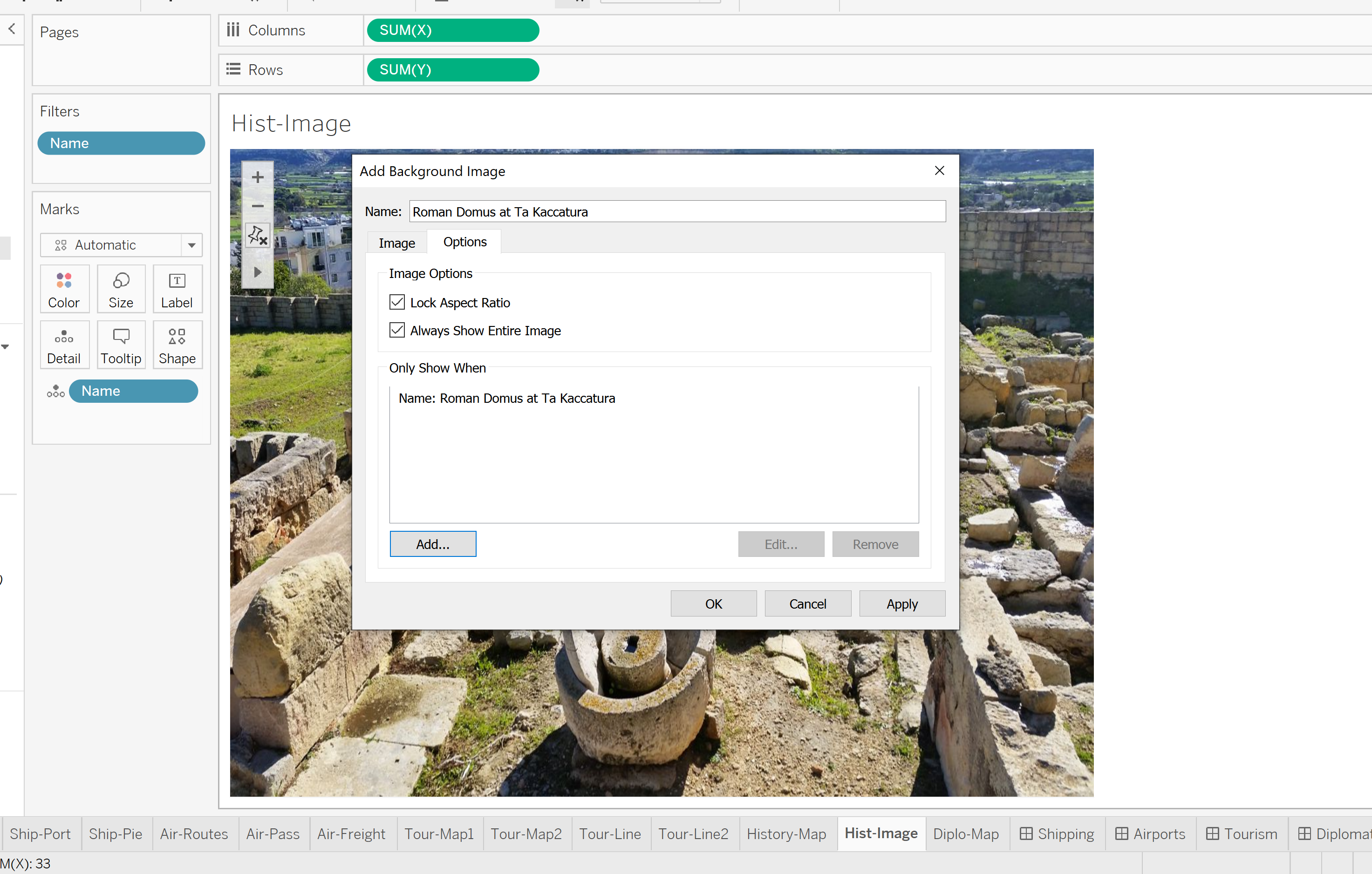Click the detail icon beside Name pill
This screenshot has width=1372, height=874.
pyautogui.click(x=55, y=391)
